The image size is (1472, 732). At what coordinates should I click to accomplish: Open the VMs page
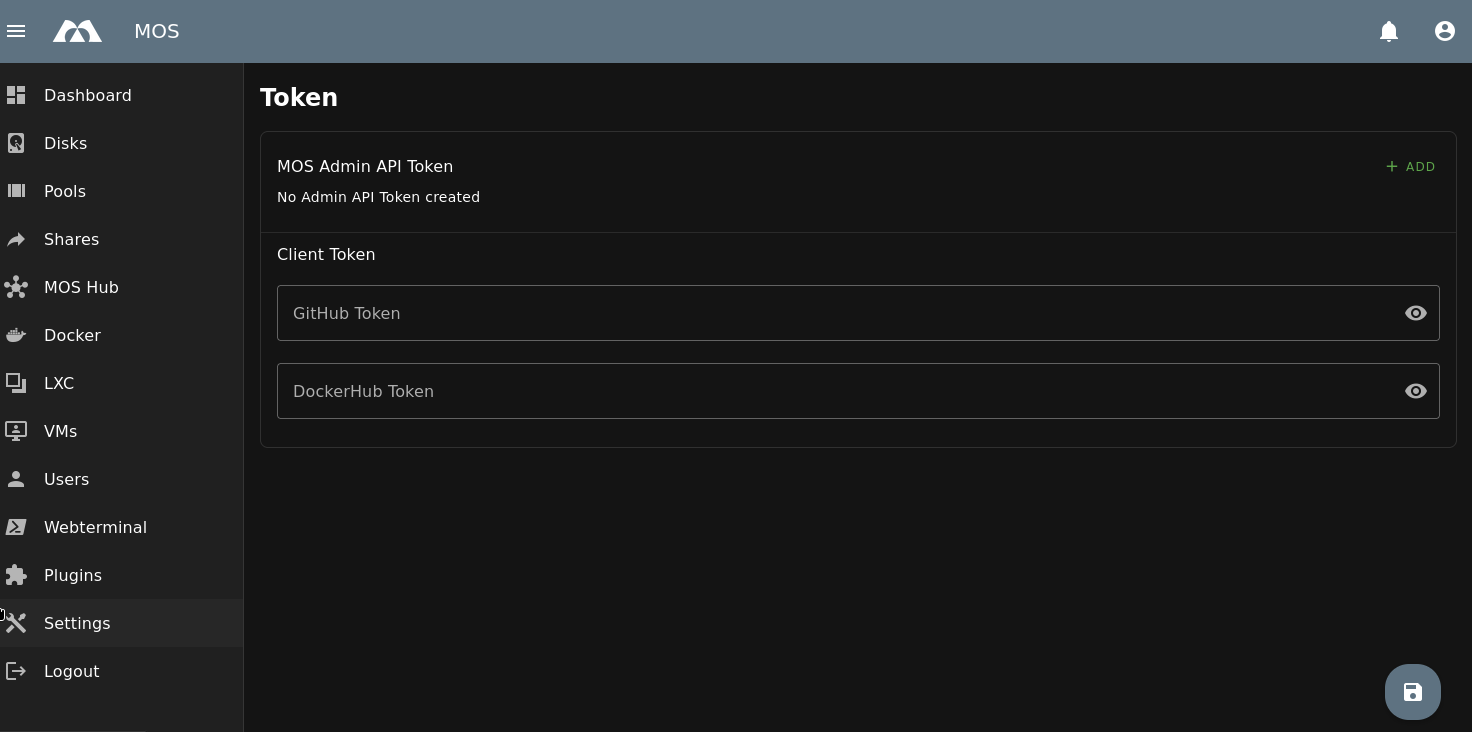[x=60, y=431]
